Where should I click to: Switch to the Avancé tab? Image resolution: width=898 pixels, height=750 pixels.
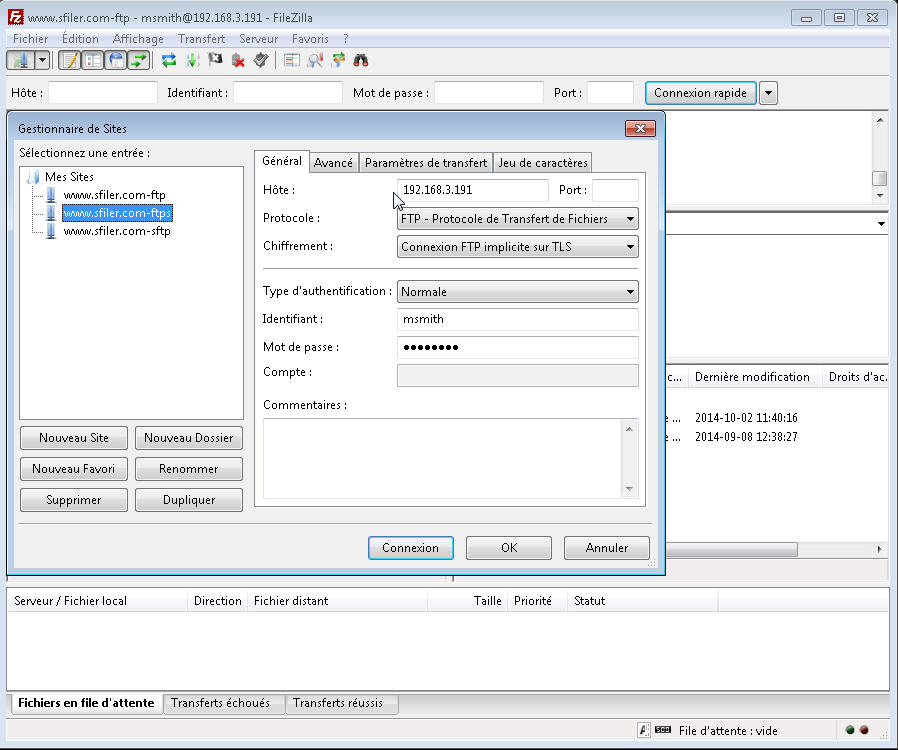333,163
